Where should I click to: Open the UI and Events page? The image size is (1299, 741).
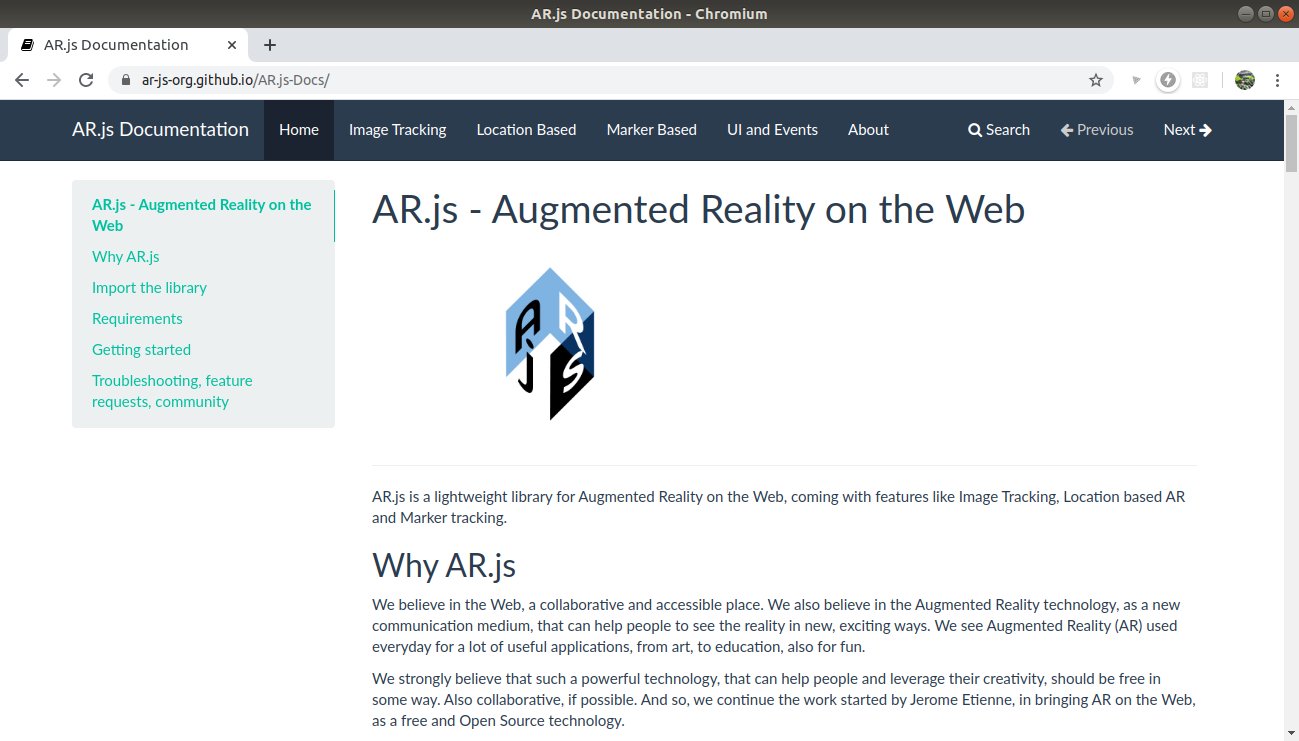point(772,130)
